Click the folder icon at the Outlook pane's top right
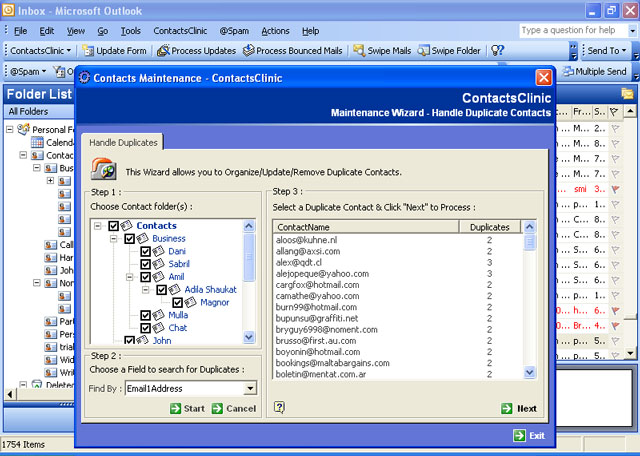This screenshot has height=456, width=640. (x=627, y=94)
